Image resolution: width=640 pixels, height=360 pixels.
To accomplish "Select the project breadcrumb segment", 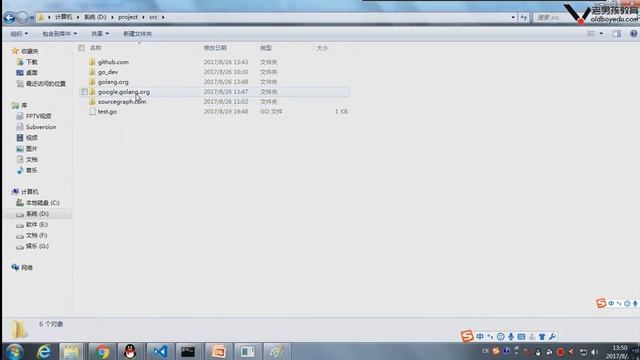I will point(128,17).
